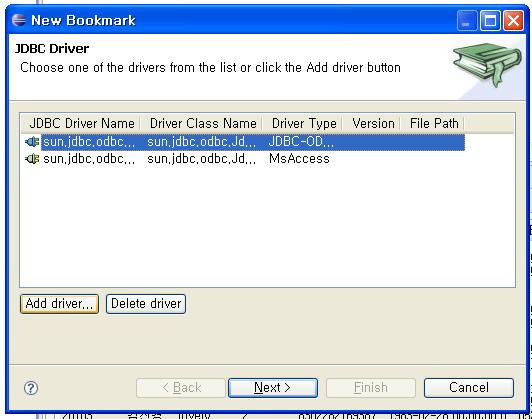Click the plug icon of the JDBC-OD driver row

tap(32, 141)
